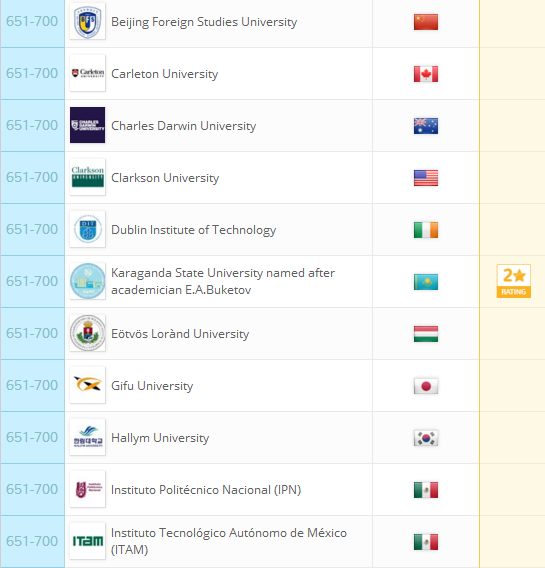545x568 pixels.
Task: Click the Canada flag
Action: 426,74
